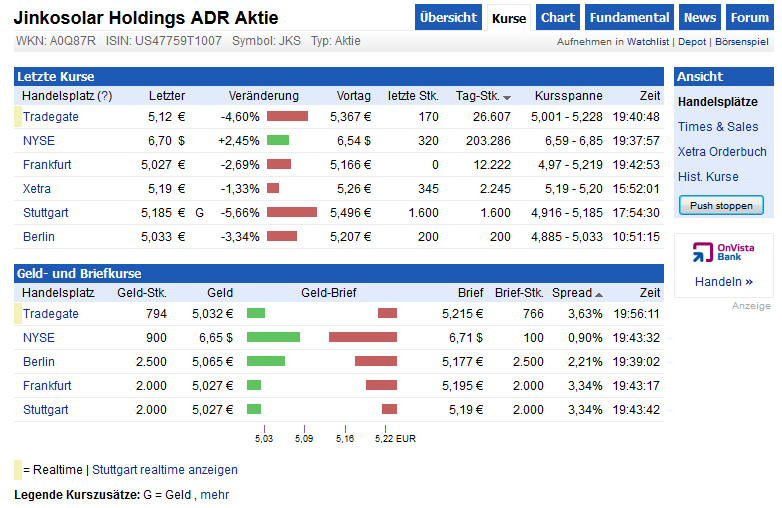Click the Tag-Stk. sort arrow
The height and width of the screenshot is (508, 782).
pyautogui.click(x=507, y=97)
